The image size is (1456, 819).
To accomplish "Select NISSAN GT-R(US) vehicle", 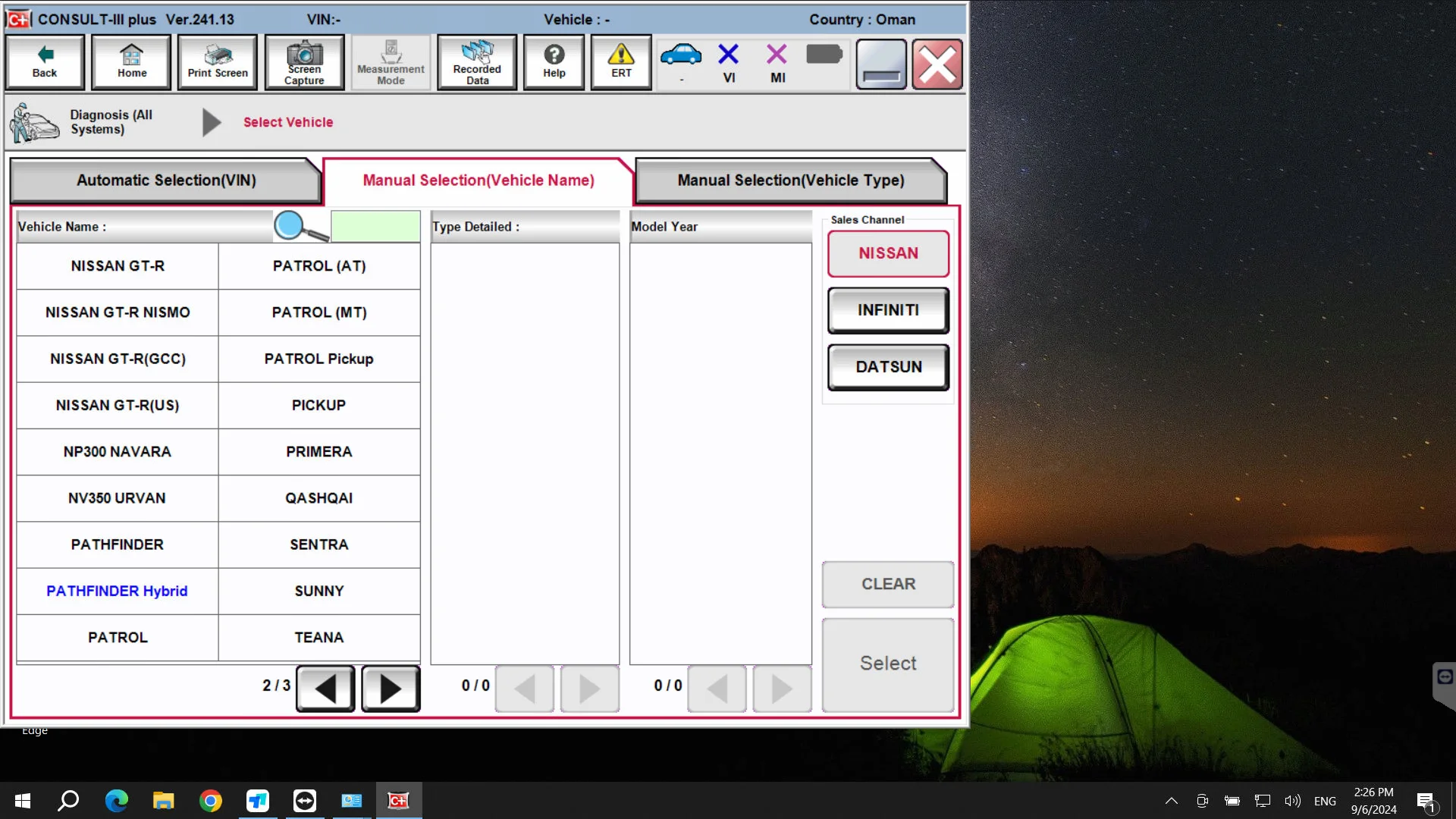I will tap(118, 406).
